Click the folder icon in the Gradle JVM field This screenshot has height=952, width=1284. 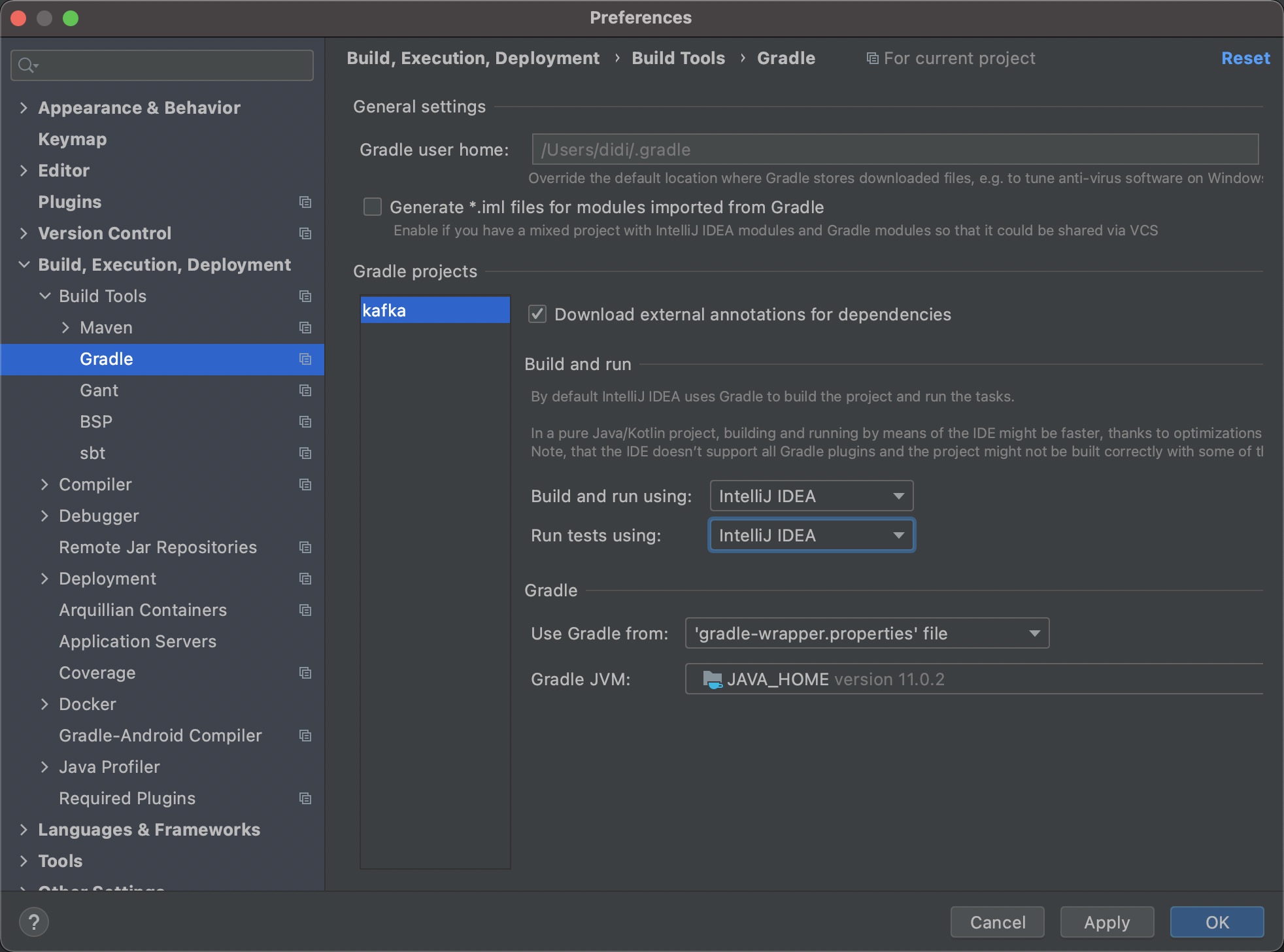[712, 679]
